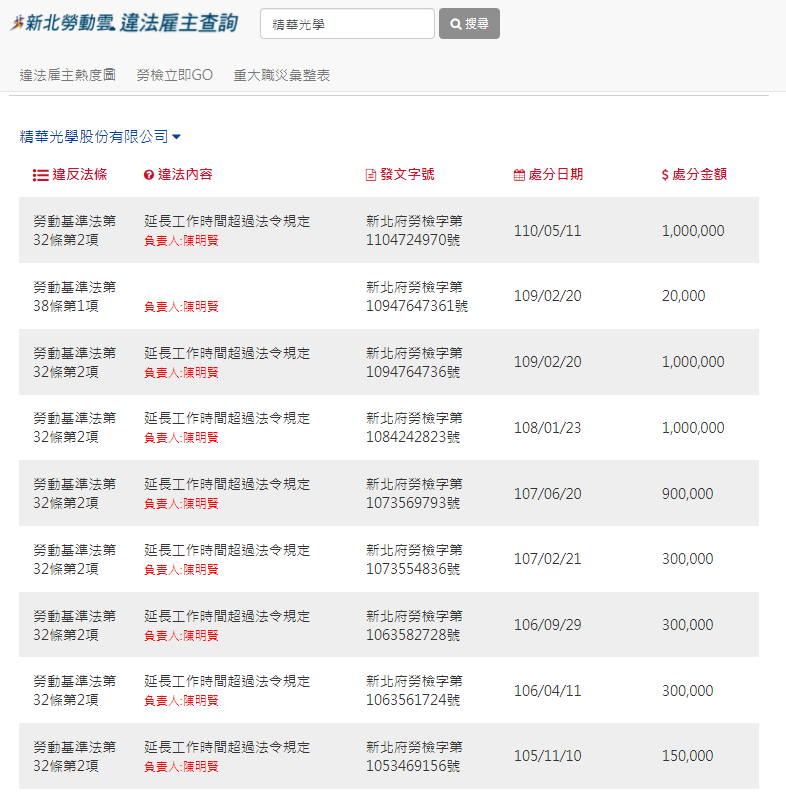Viewport: 786px width, 803px height.
Task: Open the 違法雇主熱度圖 menu item
Action: click(x=68, y=75)
